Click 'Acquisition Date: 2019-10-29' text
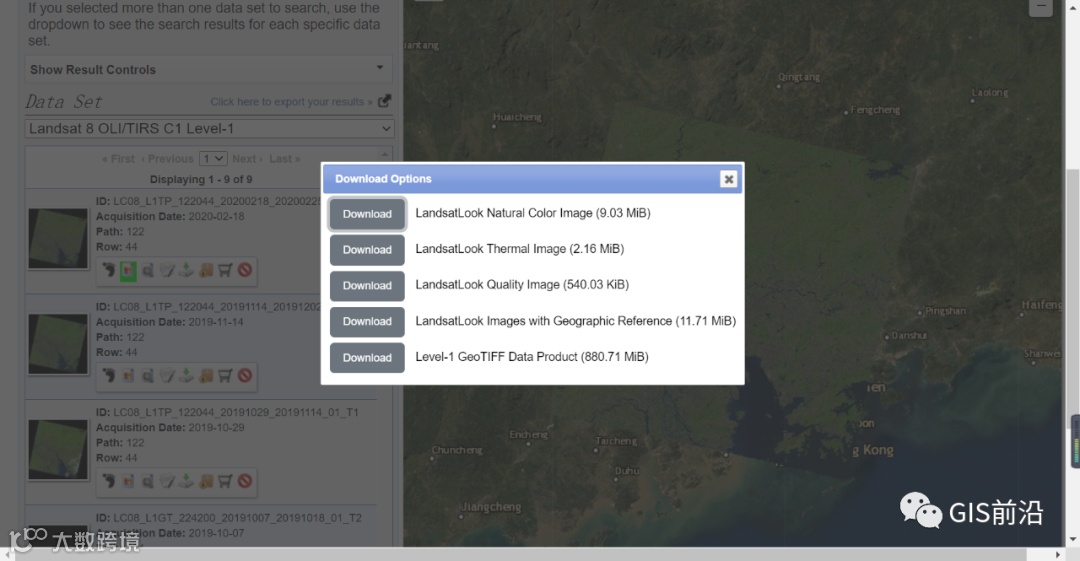1080x561 pixels. 170,427
